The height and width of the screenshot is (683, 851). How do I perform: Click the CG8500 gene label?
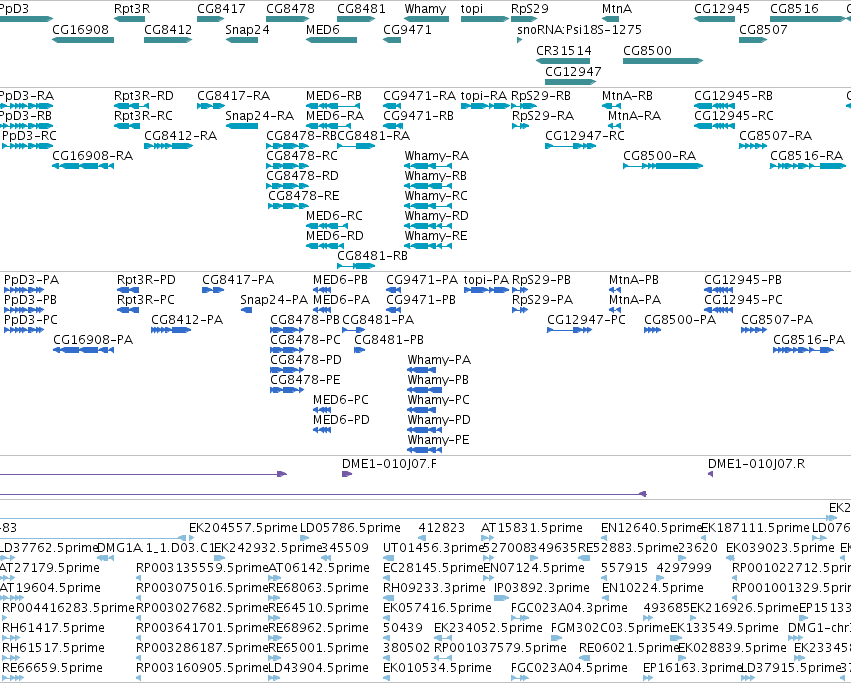click(647, 50)
